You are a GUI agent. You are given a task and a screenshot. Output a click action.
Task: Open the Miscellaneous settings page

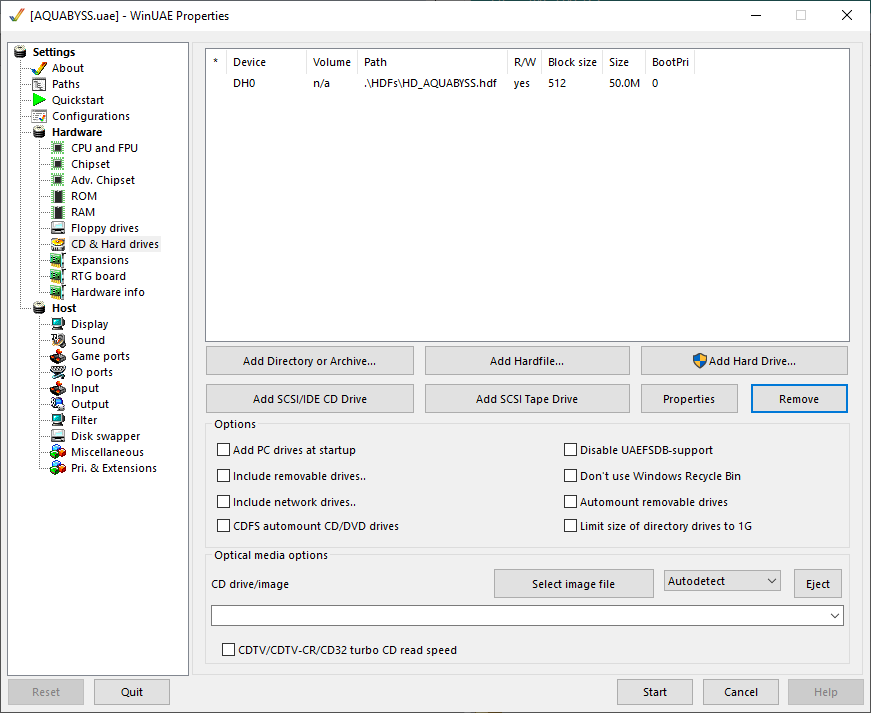tap(107, 452)
